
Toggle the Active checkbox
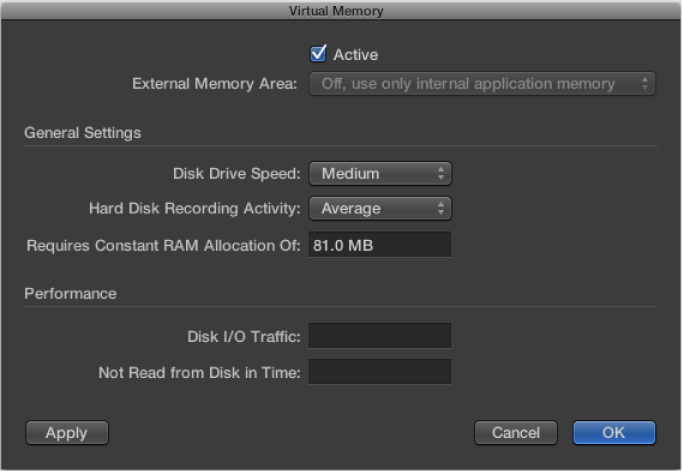pyautogui.click(x=319, y=54)
